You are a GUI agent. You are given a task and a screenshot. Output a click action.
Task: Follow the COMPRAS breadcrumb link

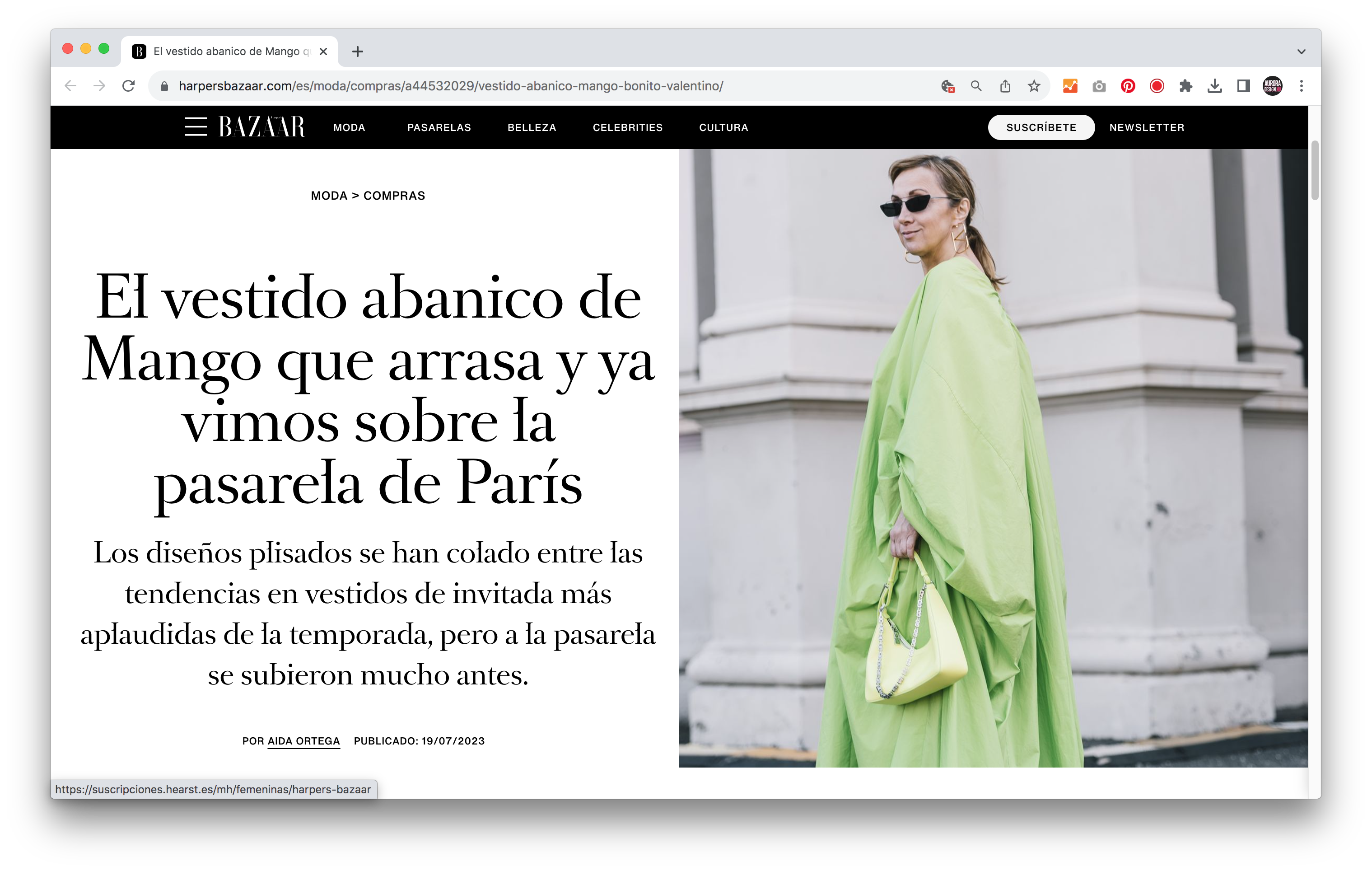394,196
